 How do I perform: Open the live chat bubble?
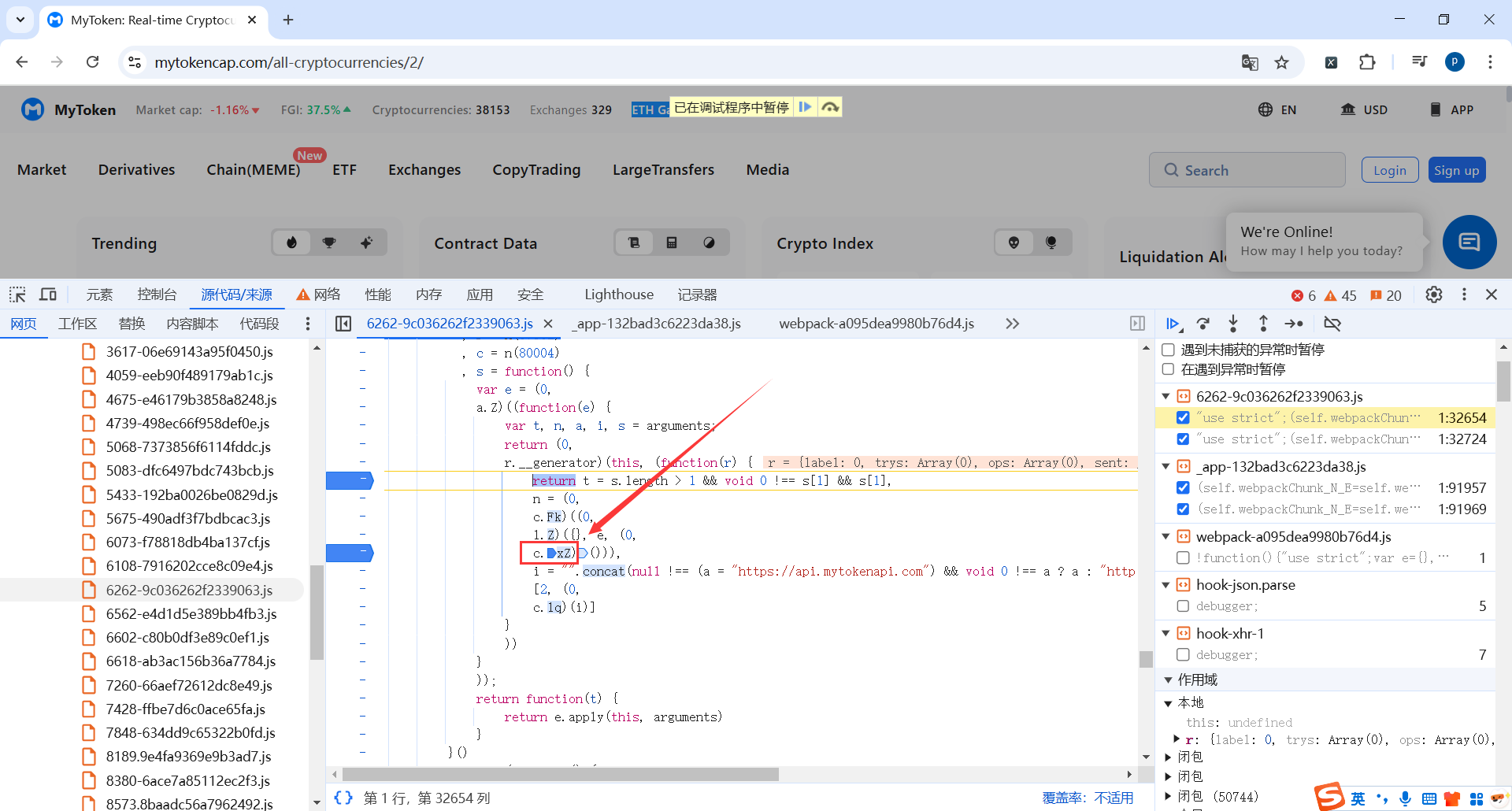[1469, 242]
